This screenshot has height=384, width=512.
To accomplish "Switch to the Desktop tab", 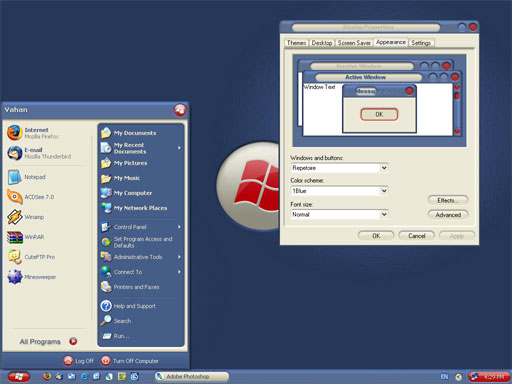I will 322,43.
